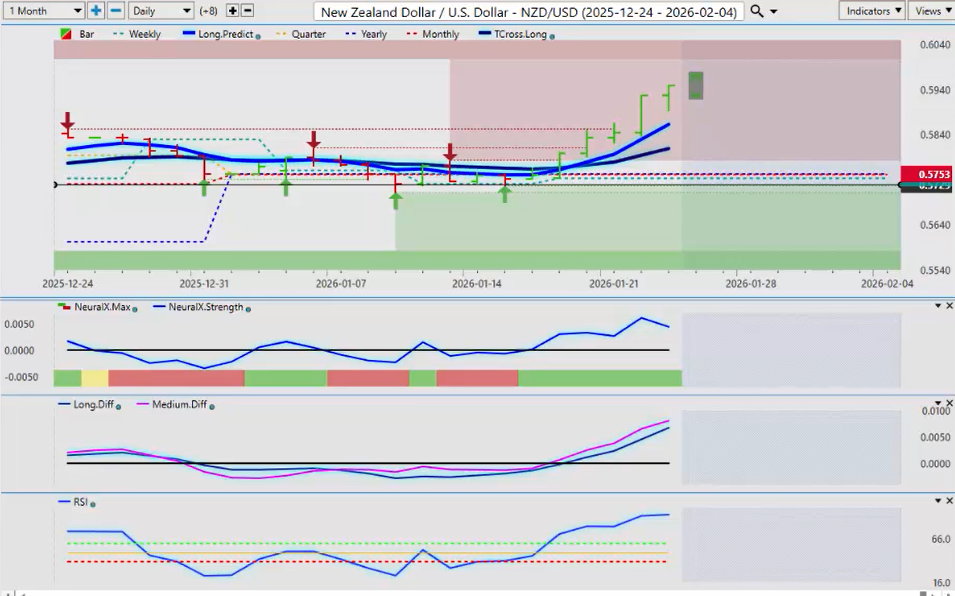Image resolution: width=955 pixels, height=596 pixels.
Task: Expand the Long.Diff panel options arrow
Action: coord(937,403)
